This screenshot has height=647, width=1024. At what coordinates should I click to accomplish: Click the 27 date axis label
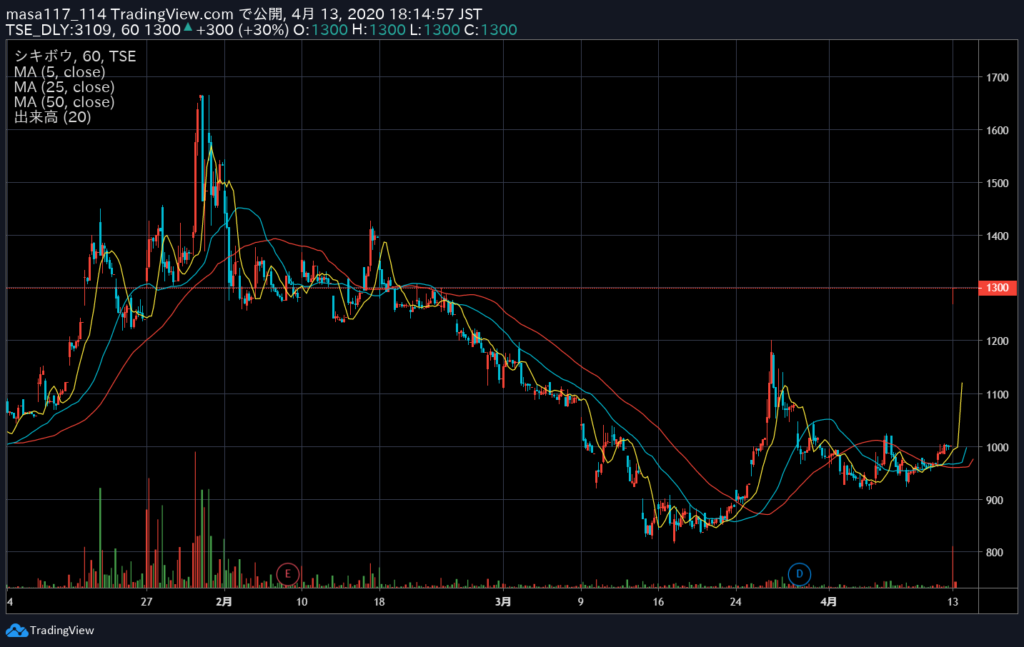point(146,601)
